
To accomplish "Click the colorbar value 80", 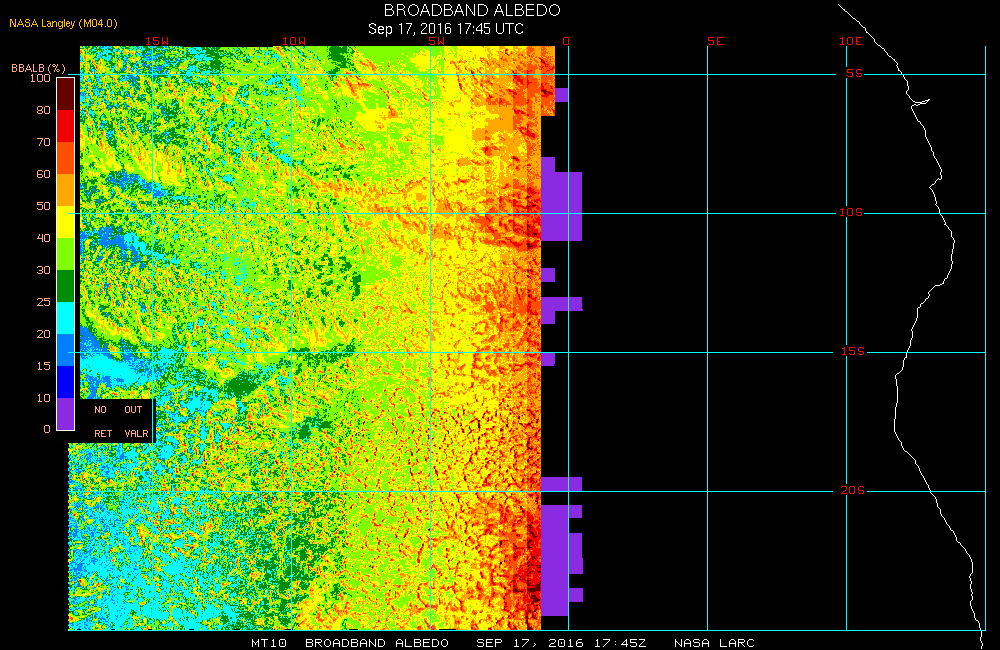I will [43, 110].
